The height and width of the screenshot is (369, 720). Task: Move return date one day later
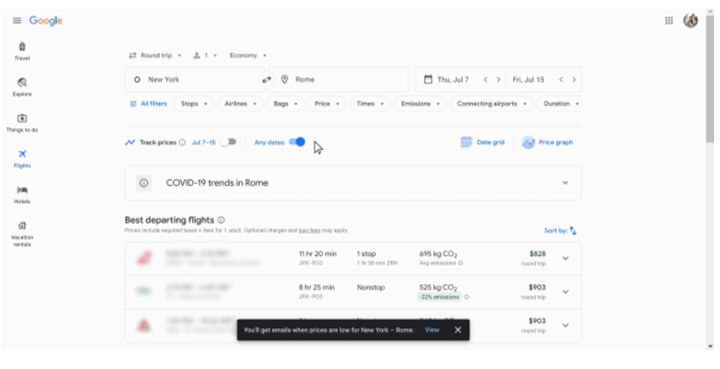(574, 80)
